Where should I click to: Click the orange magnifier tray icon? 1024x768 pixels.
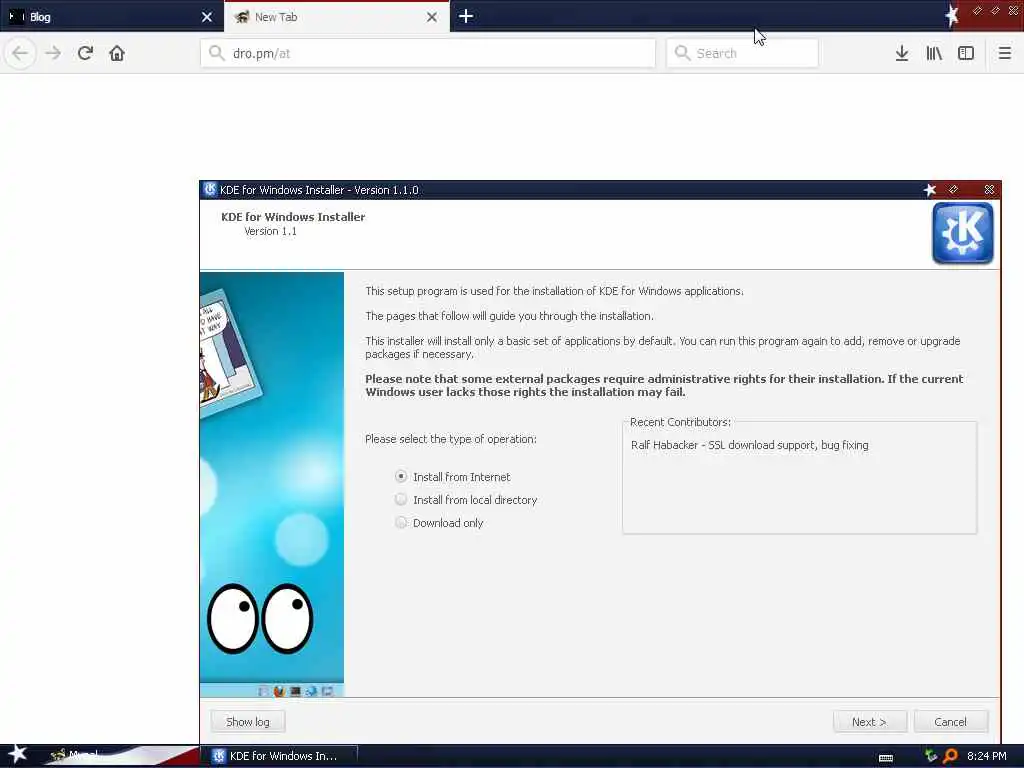950,756
